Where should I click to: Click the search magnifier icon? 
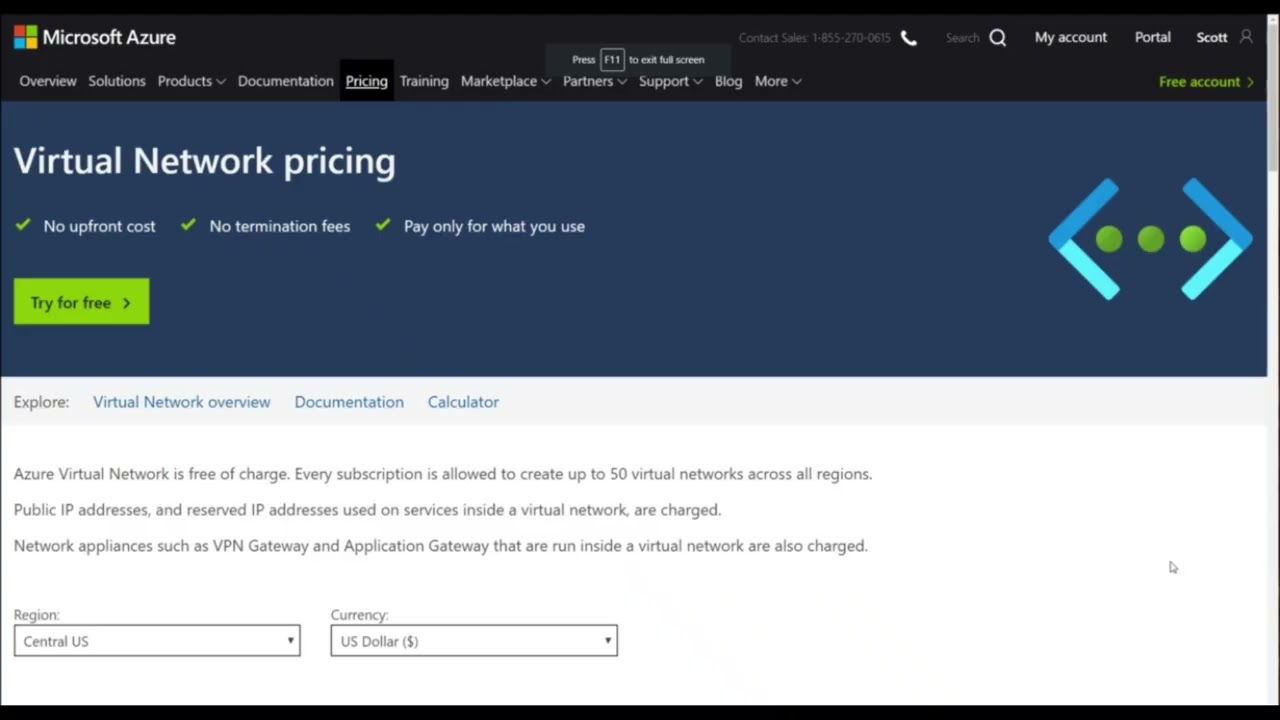[998, 38]
